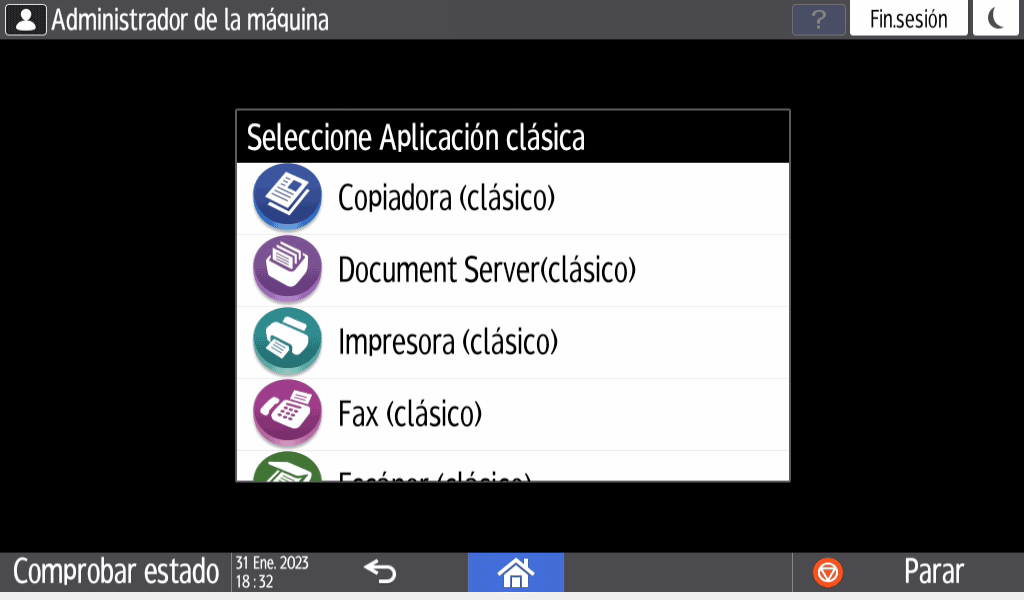The image size is (1024, 600).
Task: Click the green Escáner icon
Action: click(x=287, y=467)
